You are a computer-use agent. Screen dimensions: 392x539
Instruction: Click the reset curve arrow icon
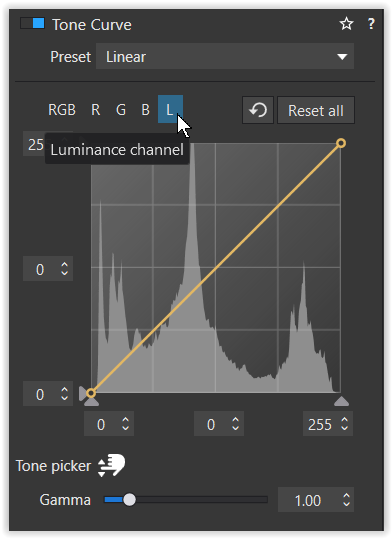click(x=258, y=110)
